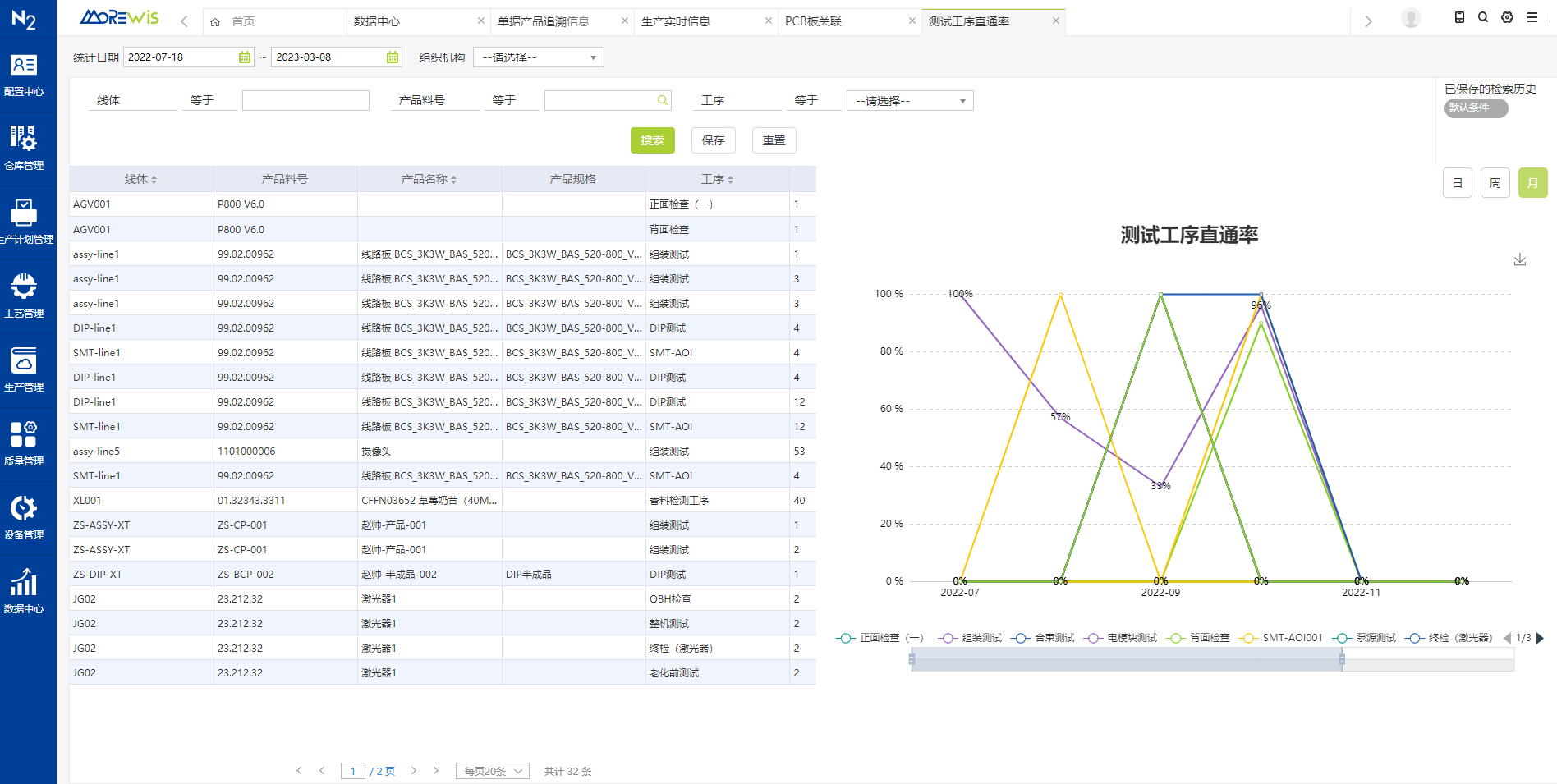The image size is (1557, 784).
Task: Open the 质量管理 sidebar icon
Action: click(x=24, y=443)
